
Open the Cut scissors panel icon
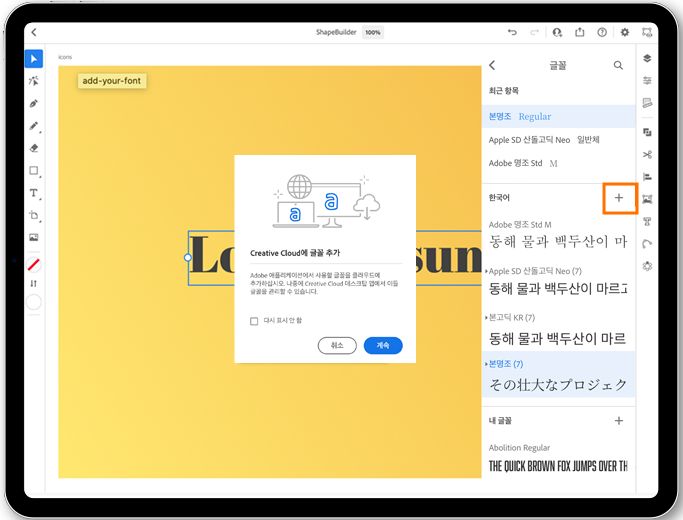click(x=647, y=155)
